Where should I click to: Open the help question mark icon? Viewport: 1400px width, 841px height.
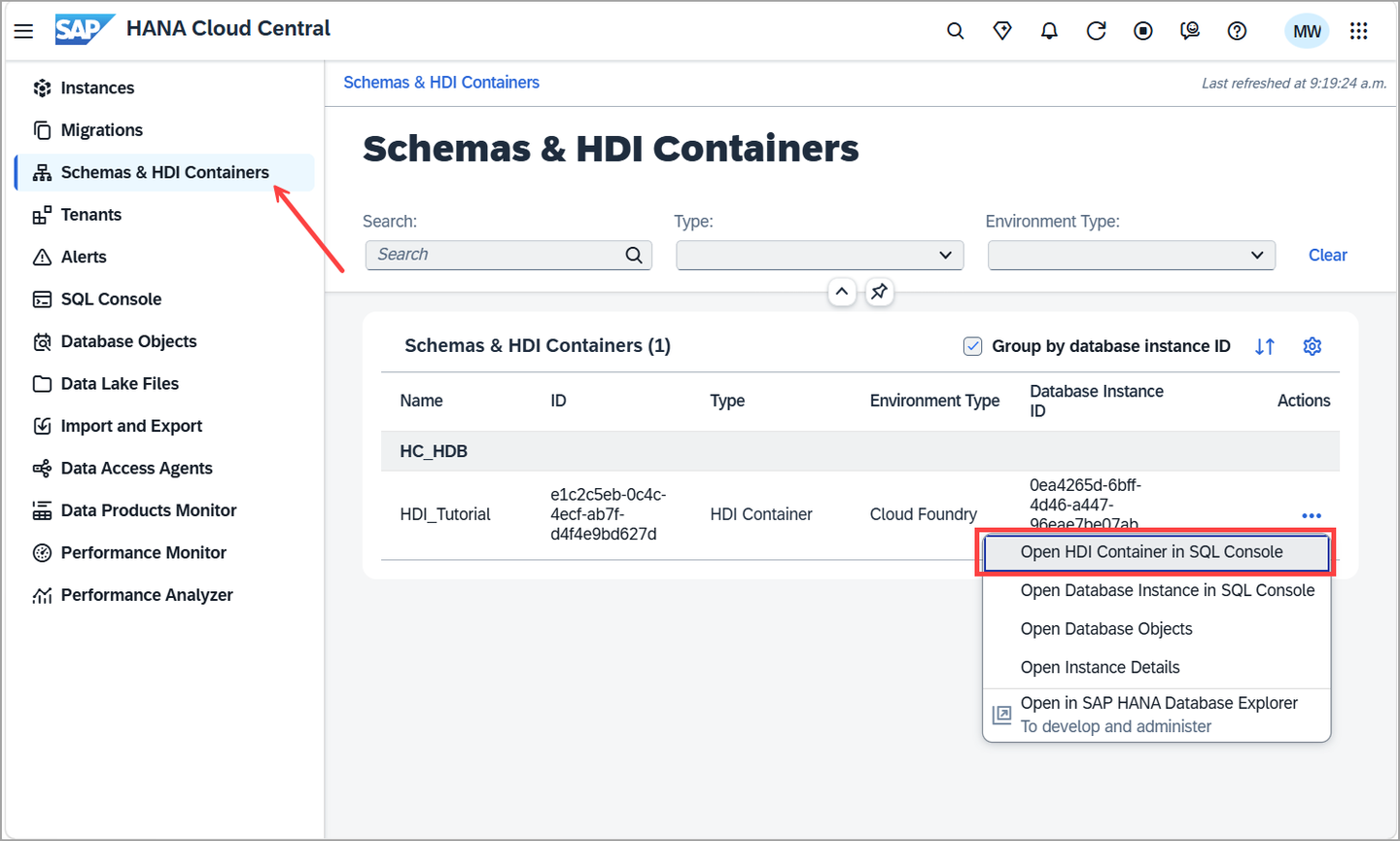point(1237,31)
